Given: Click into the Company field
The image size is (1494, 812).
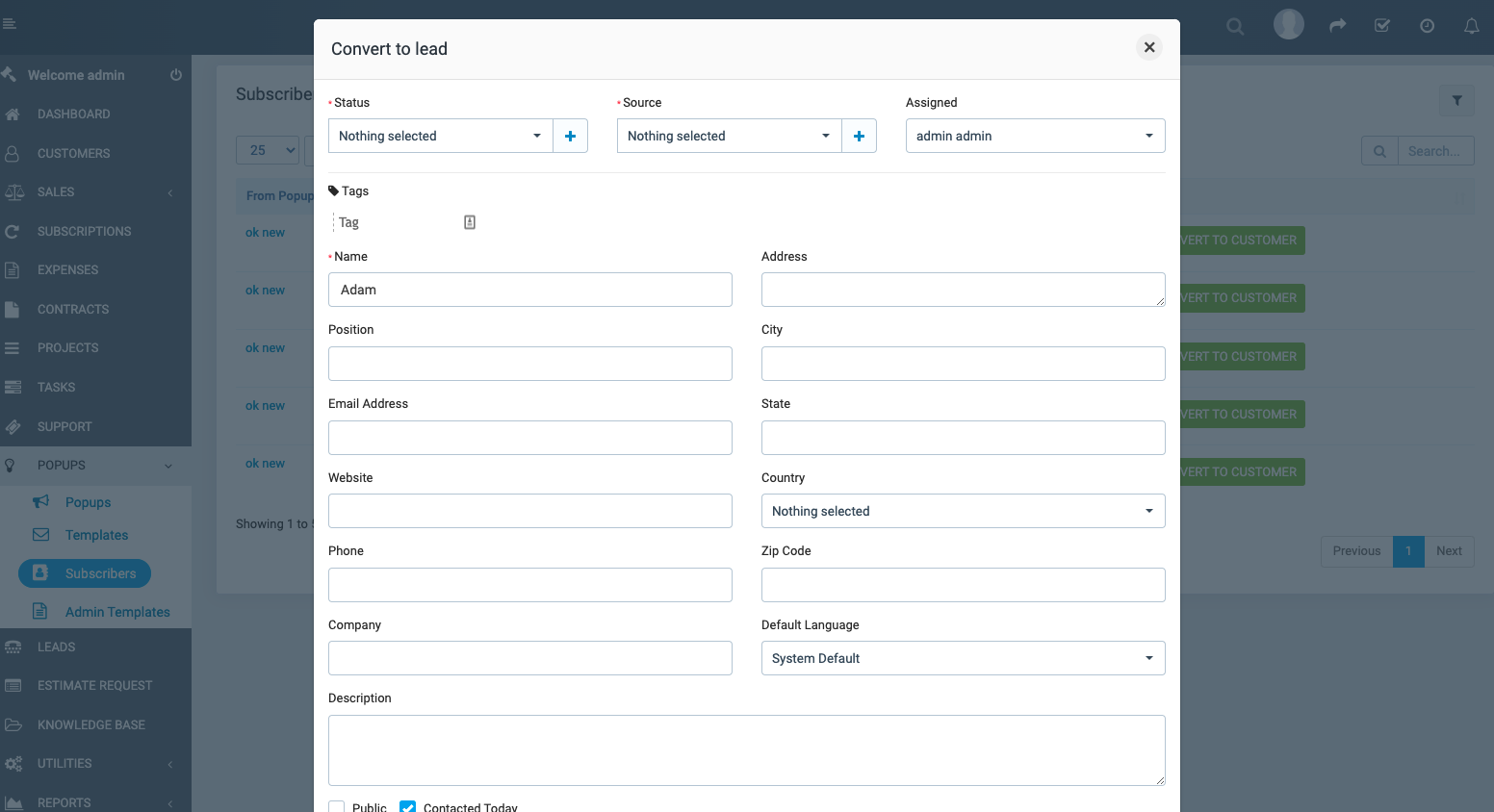Looking at the screenshot, I should [x=530, y=658].
